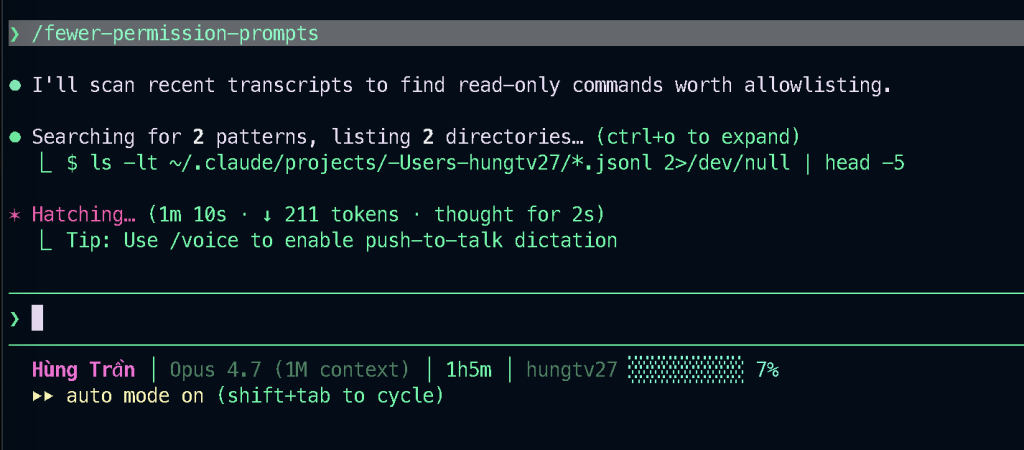Click the 'Hùng Trần' name in status line
This screenshot has height=450, width=1024.
point(84,370)
